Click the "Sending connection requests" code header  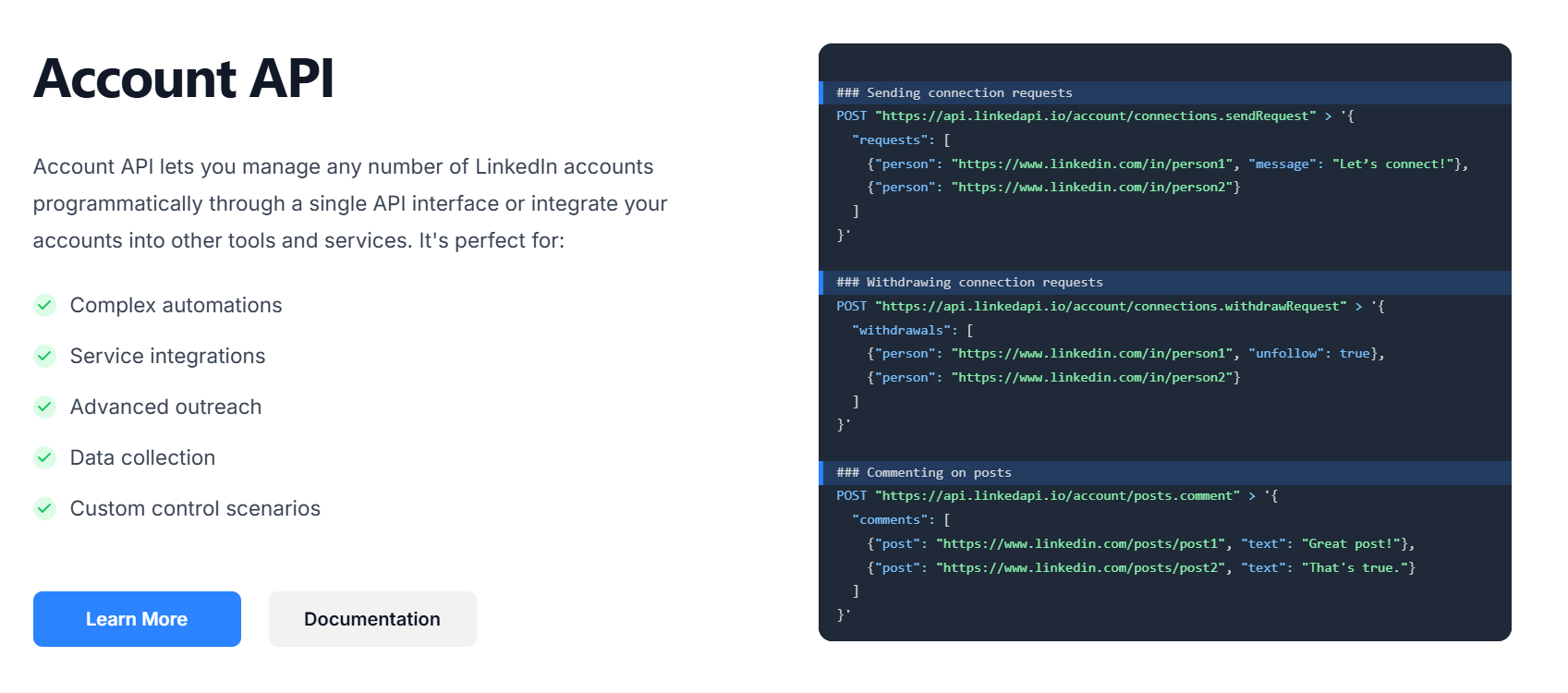coord(954,92)
